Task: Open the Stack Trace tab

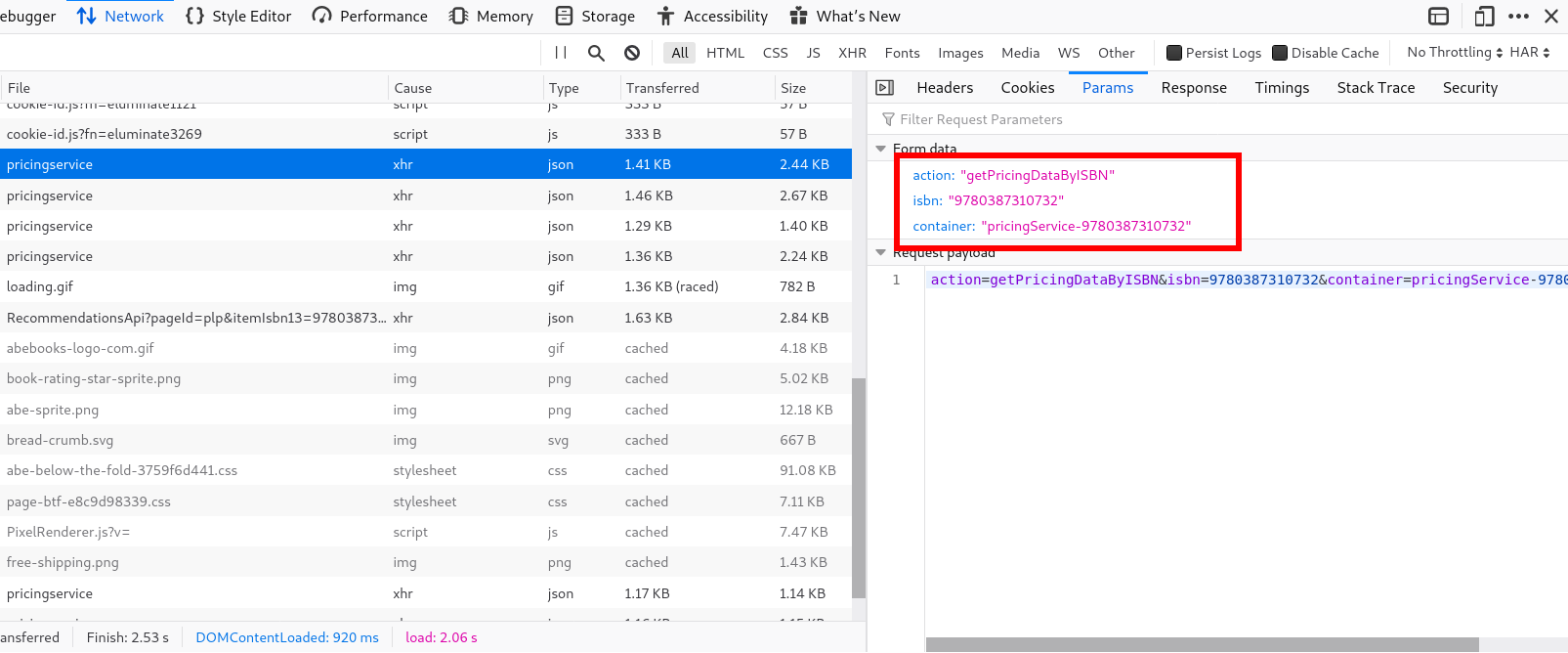Action: tap(1376, 88)
